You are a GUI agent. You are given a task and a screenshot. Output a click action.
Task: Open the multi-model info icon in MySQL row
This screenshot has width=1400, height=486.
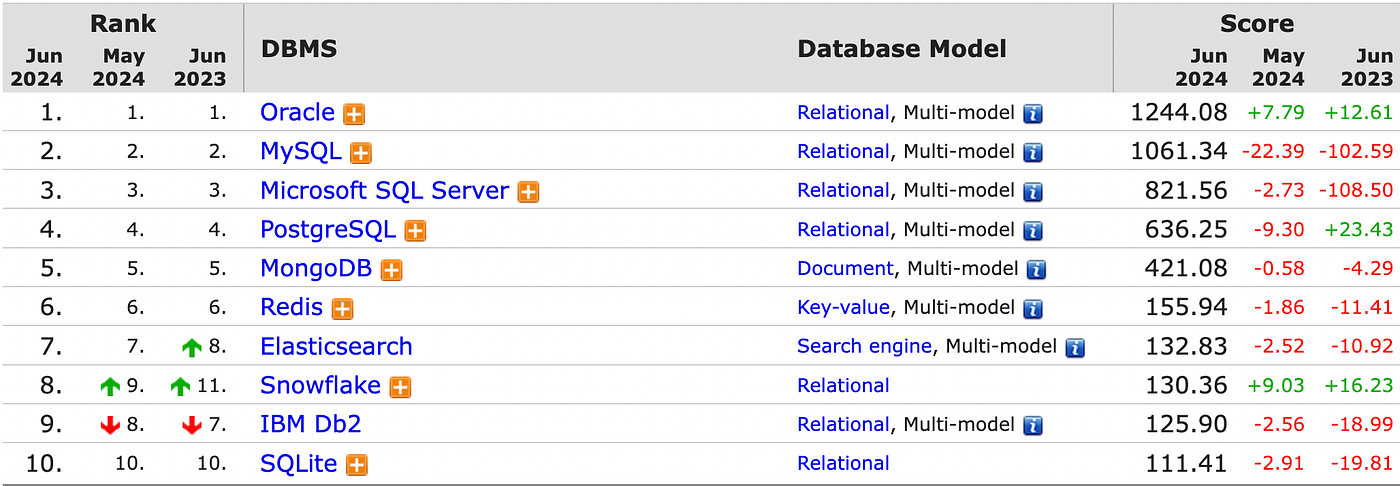pyautogui.click(x=1033, y=153)
